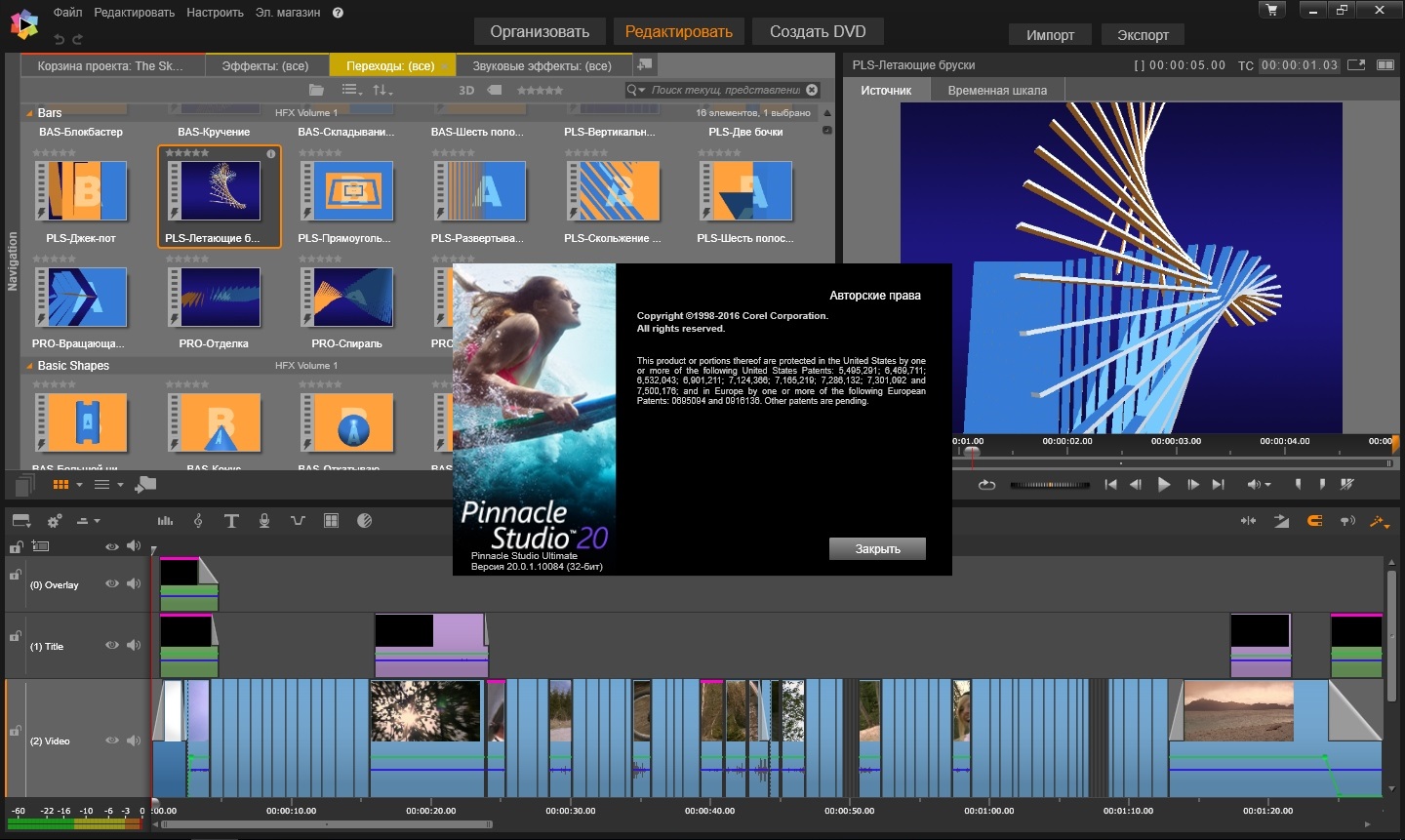Open the timeline storyboard view dropdown
The width and height of the screenshot is (1405, 840).
(22, 521)
